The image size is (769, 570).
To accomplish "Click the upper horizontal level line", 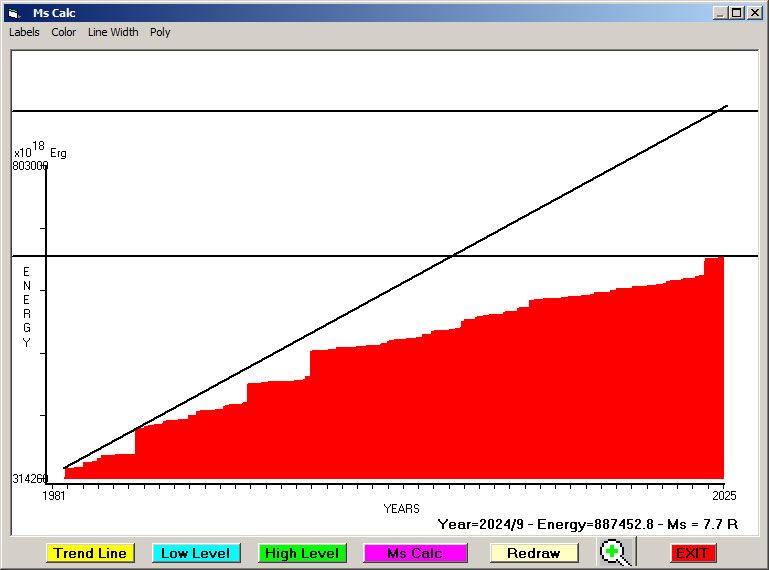I will 300,111.
